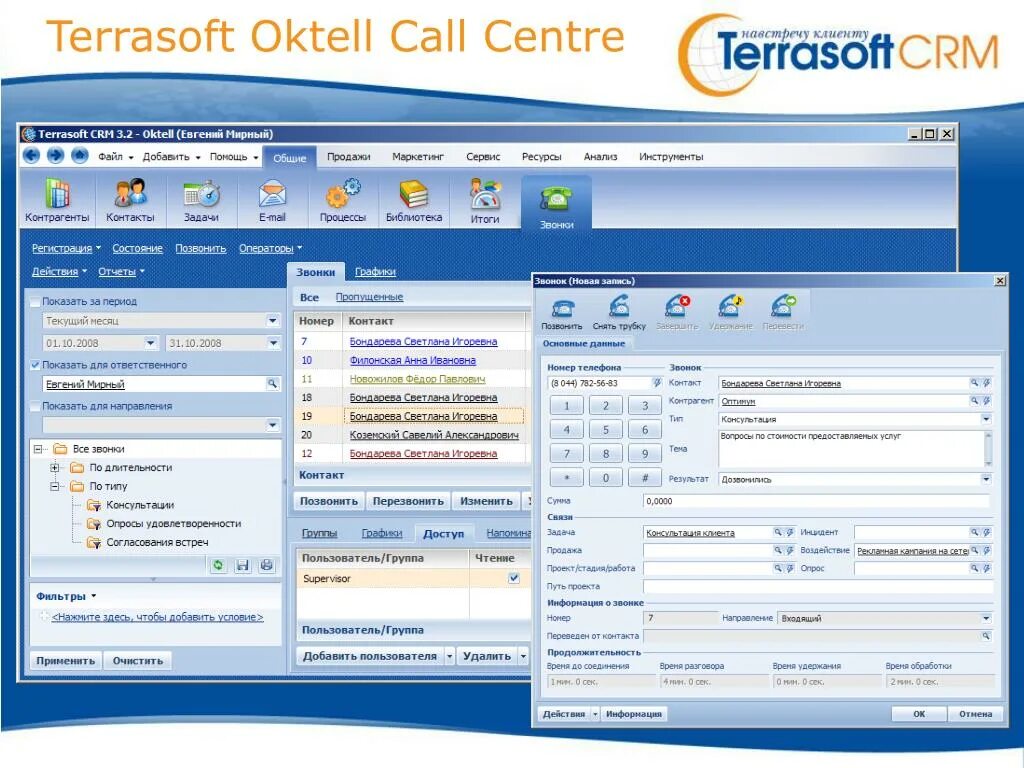Click the Изменить button
1024x768 pixels.
486,501
